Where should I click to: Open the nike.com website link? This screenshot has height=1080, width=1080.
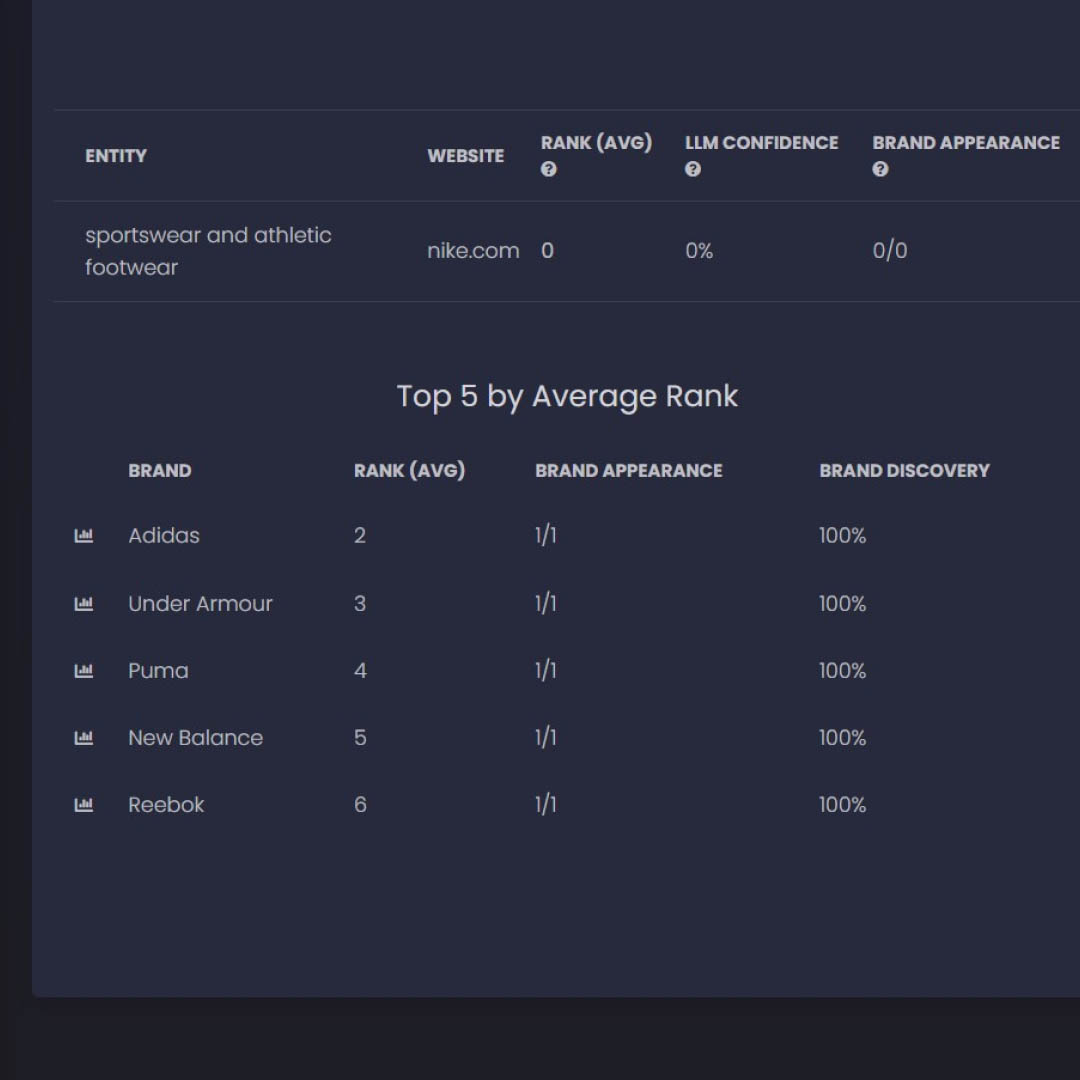point(473,251)
